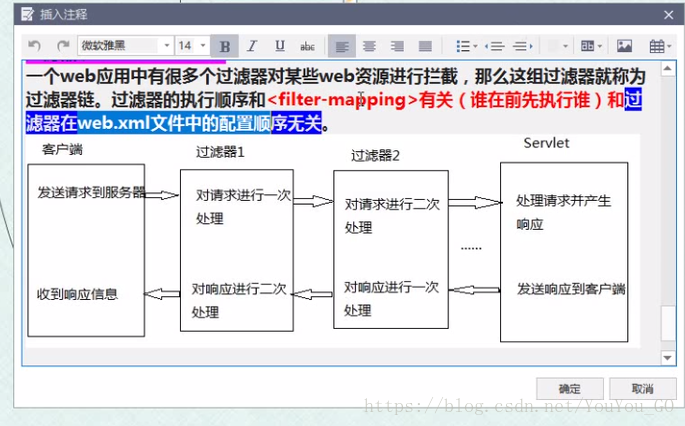This screenshot has height=426, width=685.
Task: Click the insert image icon
Action: 624,46
